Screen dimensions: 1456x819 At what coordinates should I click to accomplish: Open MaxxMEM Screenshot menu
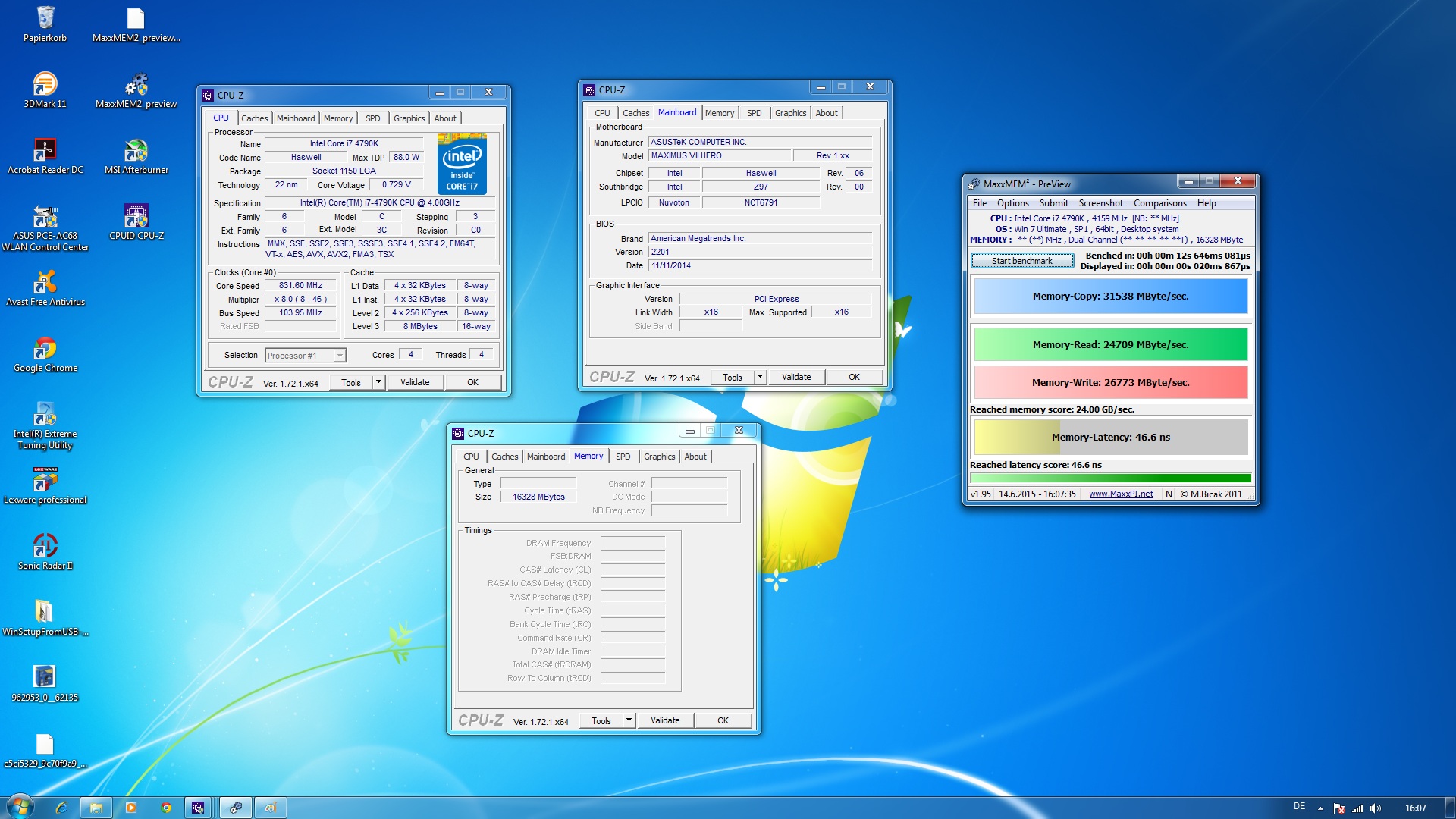1101,203
